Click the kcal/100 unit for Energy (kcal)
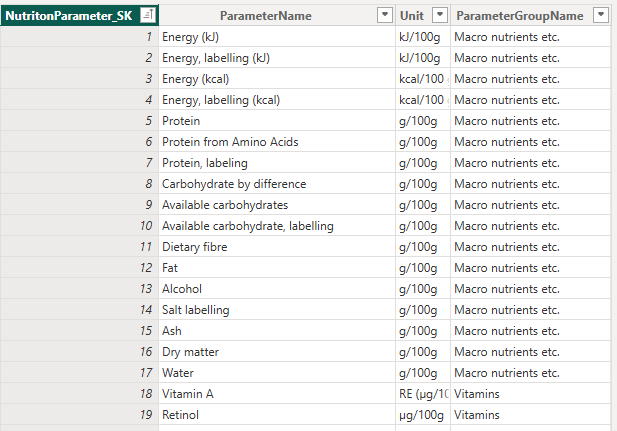 click(x=423, y=79)
